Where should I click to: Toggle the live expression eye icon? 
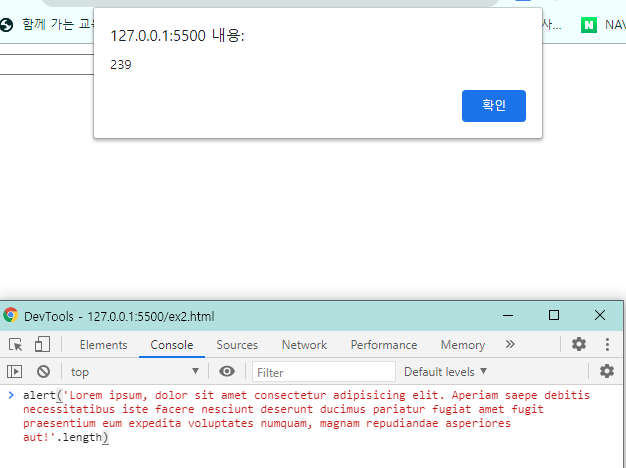coord(227,371)
